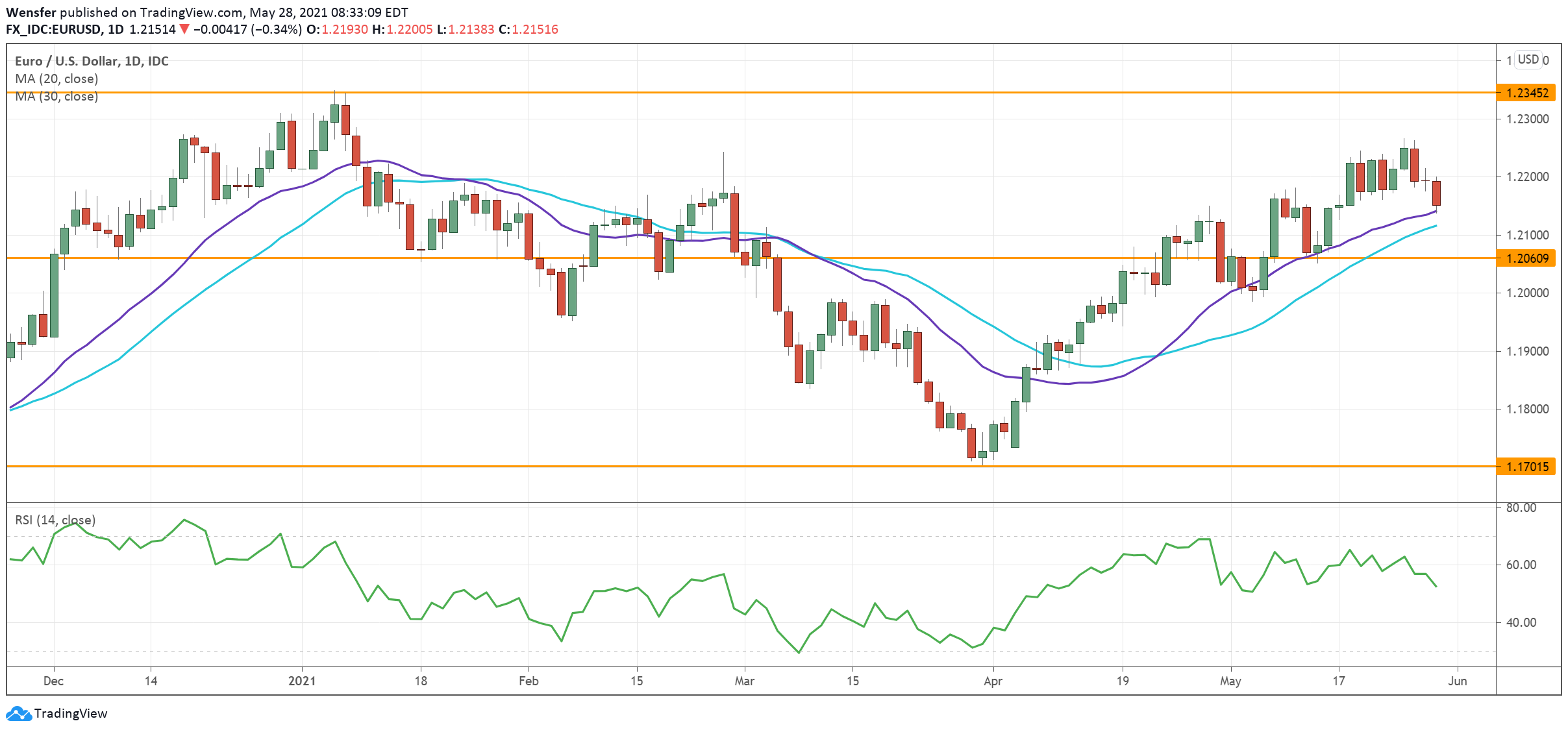Select the 1.17015 orange price label
Screen dimensions: 1568x732
click(x=1526, y=467)
